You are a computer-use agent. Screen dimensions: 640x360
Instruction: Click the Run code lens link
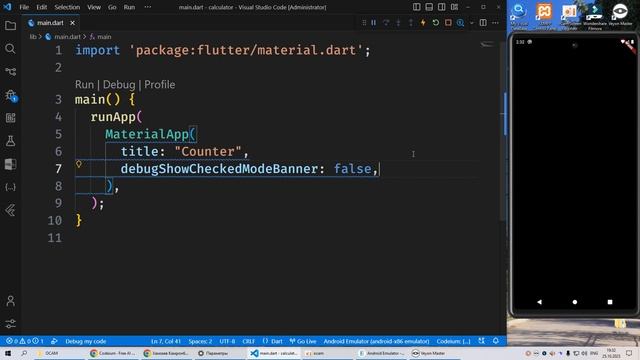coord(84,84)
